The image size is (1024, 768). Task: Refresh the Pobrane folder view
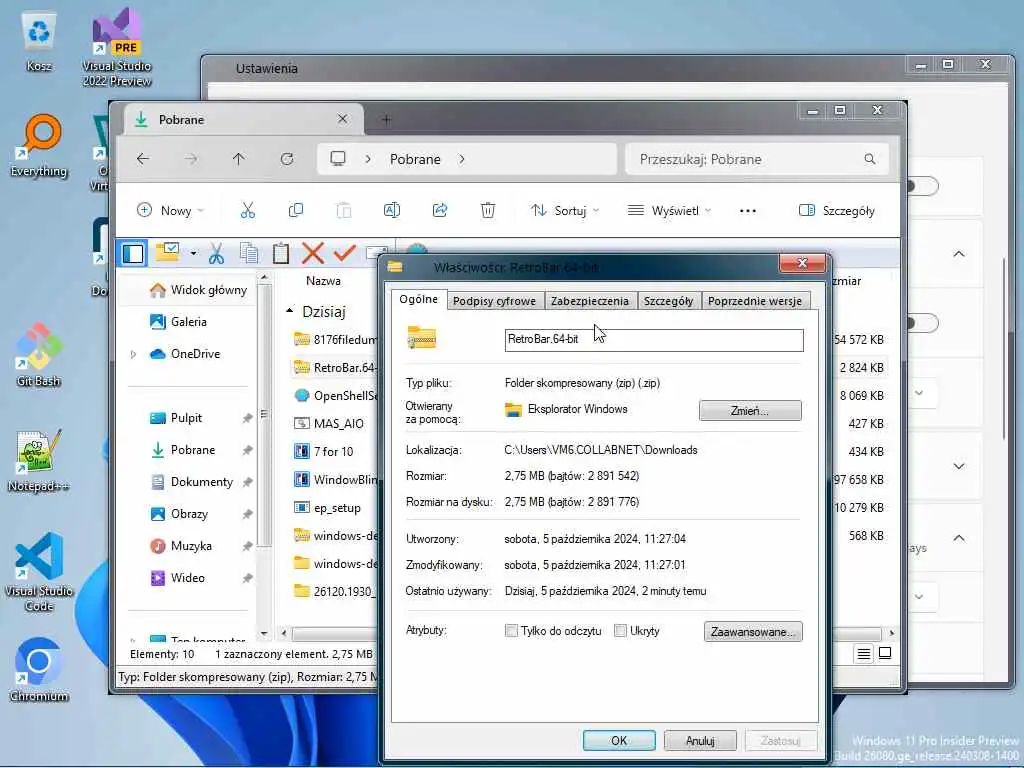[x=287, y=159]
